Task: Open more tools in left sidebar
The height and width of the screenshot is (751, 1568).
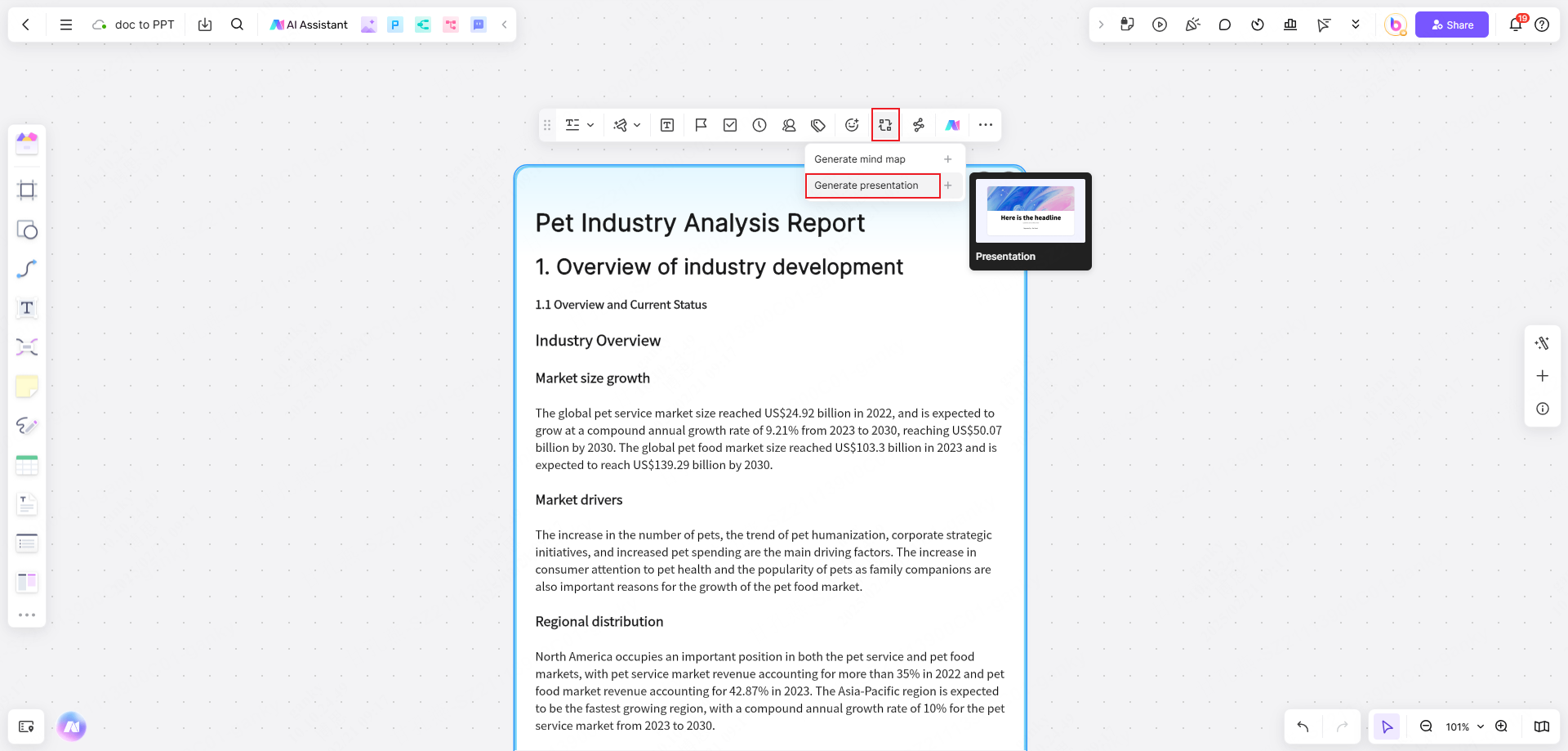Action: [x=27, y=615]
